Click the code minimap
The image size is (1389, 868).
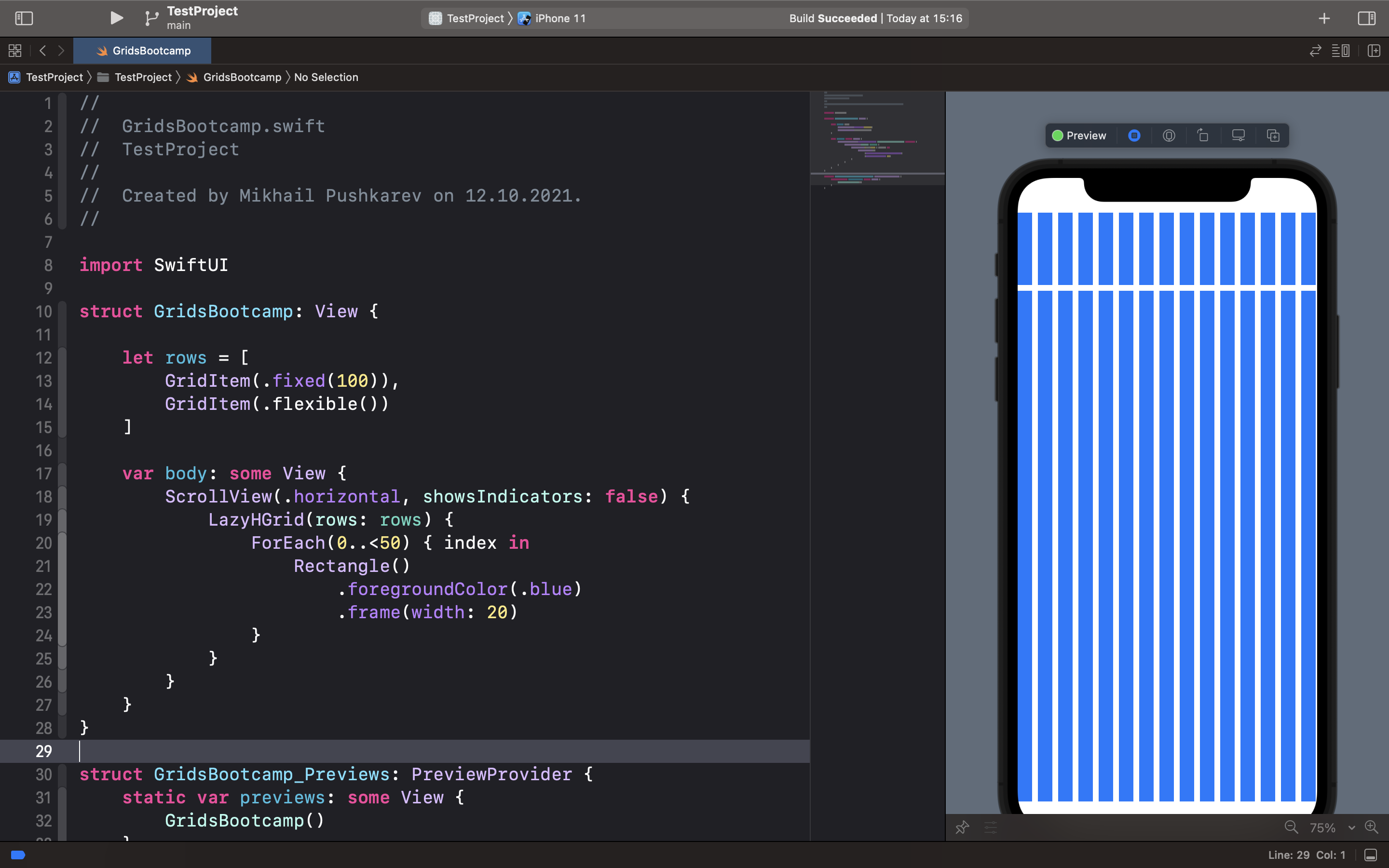(877, 138)
